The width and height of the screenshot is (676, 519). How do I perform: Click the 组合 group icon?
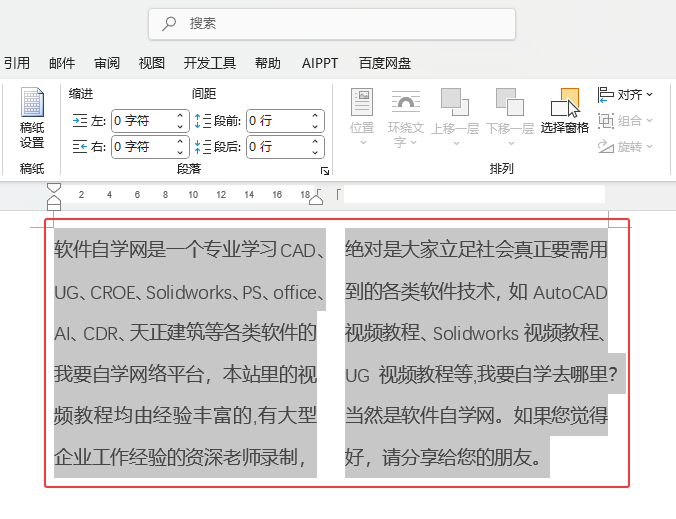605,121
